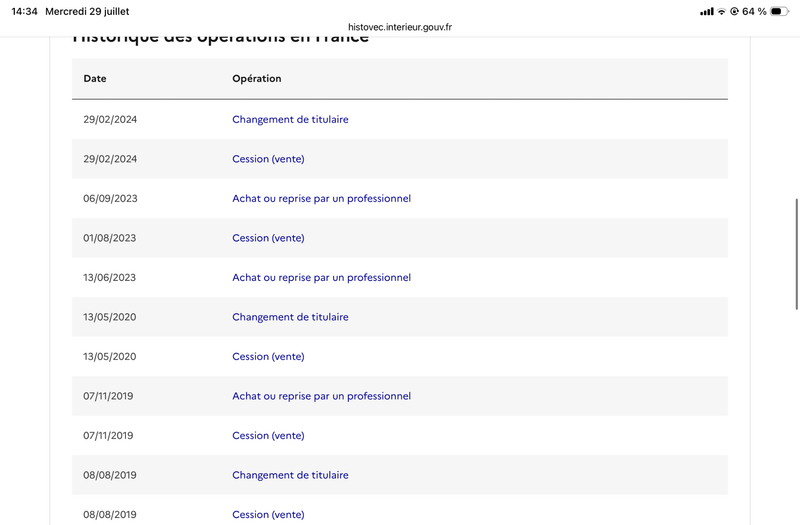This screenshot has height=525, width=800.
Task: Open Achat ou reprise par un professionnel 06/09/2023
Action: 321,198
